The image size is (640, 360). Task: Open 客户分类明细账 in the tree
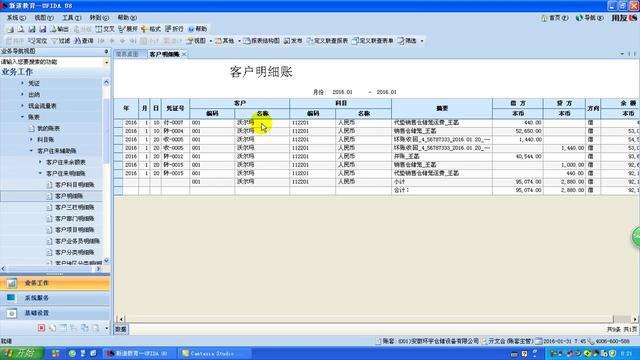74,253
